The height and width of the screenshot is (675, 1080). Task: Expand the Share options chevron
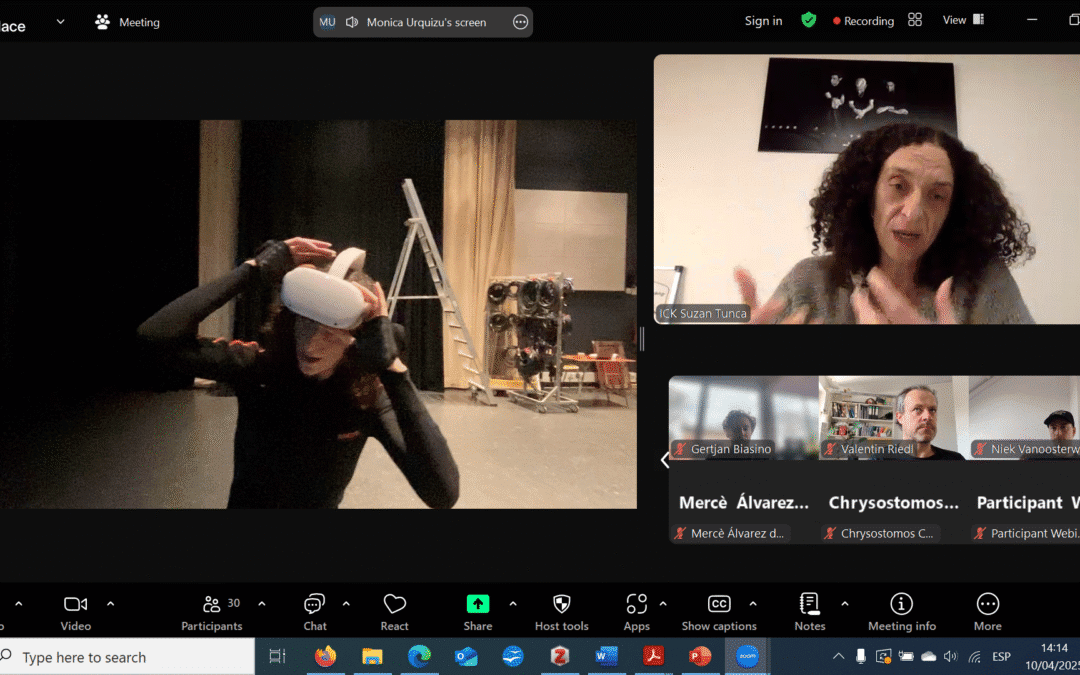pos(513,604)
